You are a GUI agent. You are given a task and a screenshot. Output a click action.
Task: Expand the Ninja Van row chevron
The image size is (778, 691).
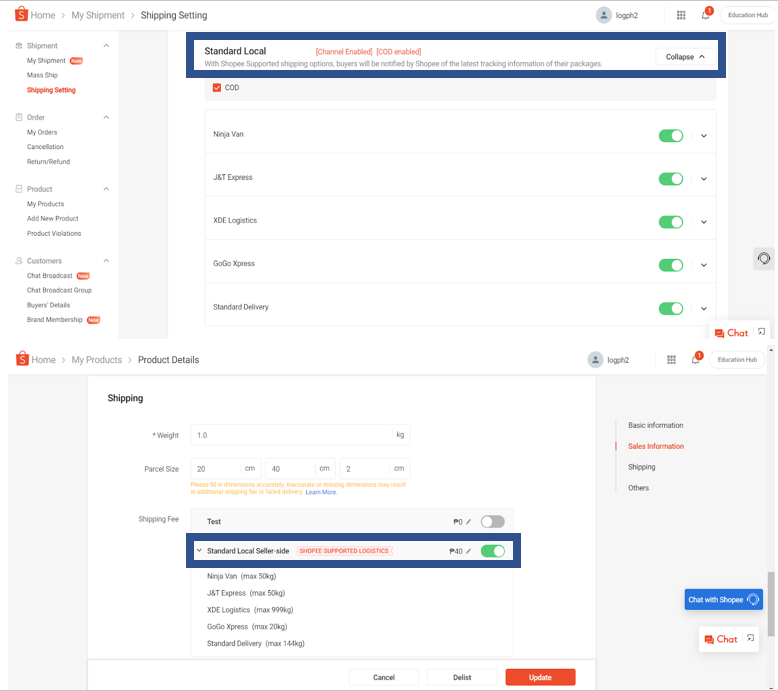(x=704, y=135)
